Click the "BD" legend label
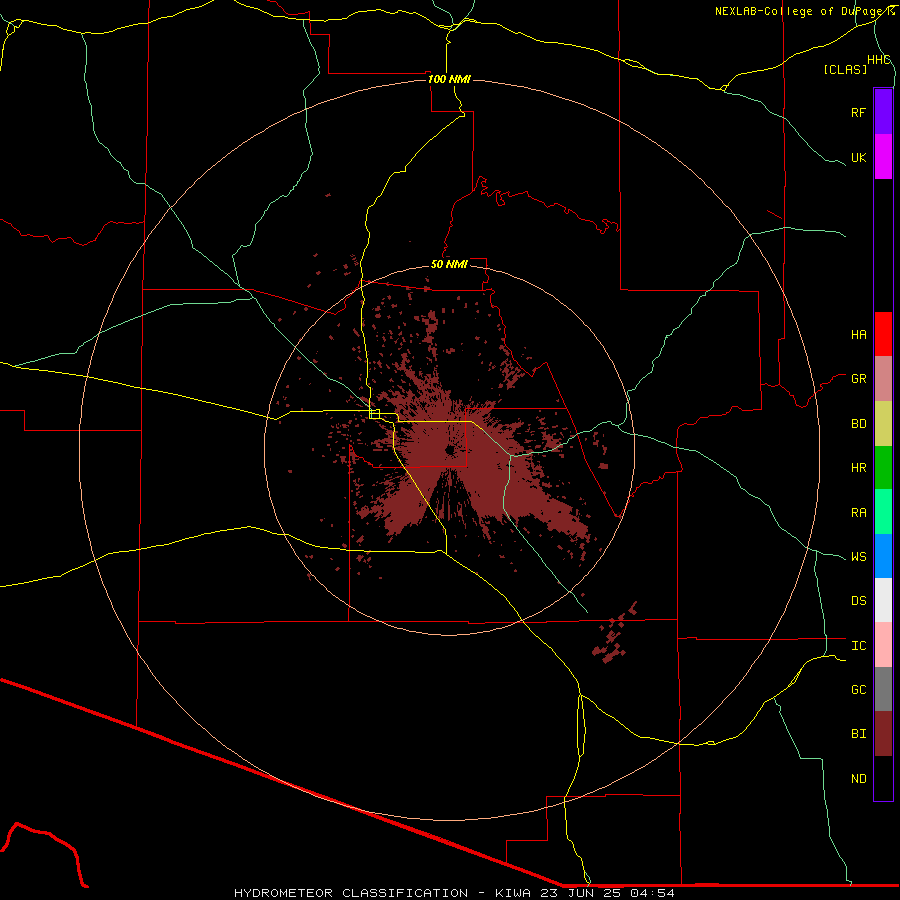Viewport: 900px width, 900px height. click(858, 424)
